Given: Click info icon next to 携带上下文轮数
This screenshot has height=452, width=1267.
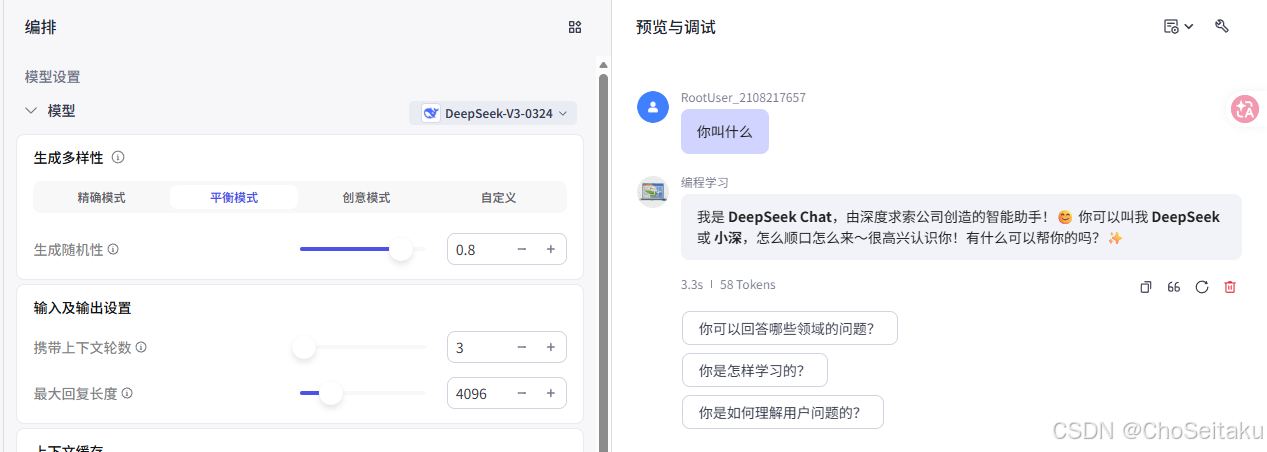Looking at the screenshot, I should click(x=141, y=347).
